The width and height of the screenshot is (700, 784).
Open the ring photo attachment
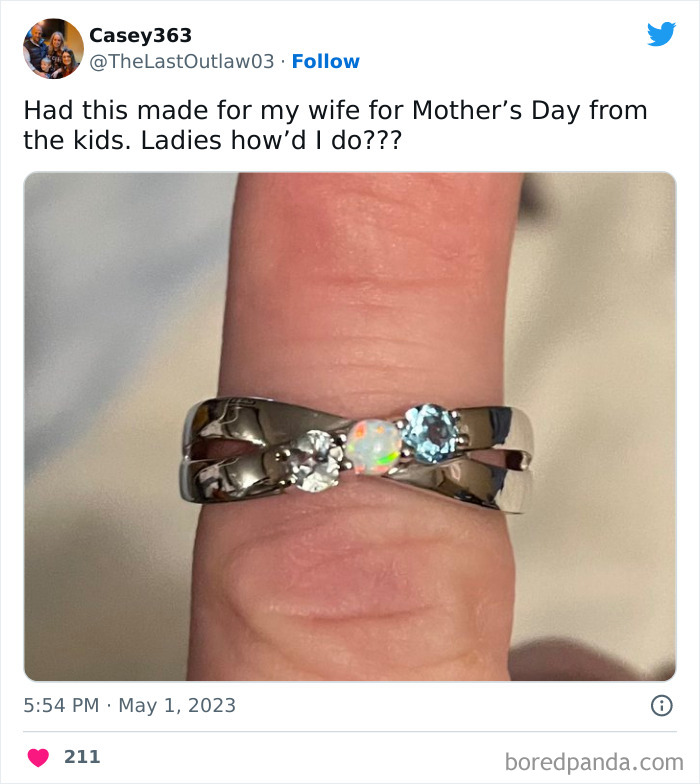point(350,300)
